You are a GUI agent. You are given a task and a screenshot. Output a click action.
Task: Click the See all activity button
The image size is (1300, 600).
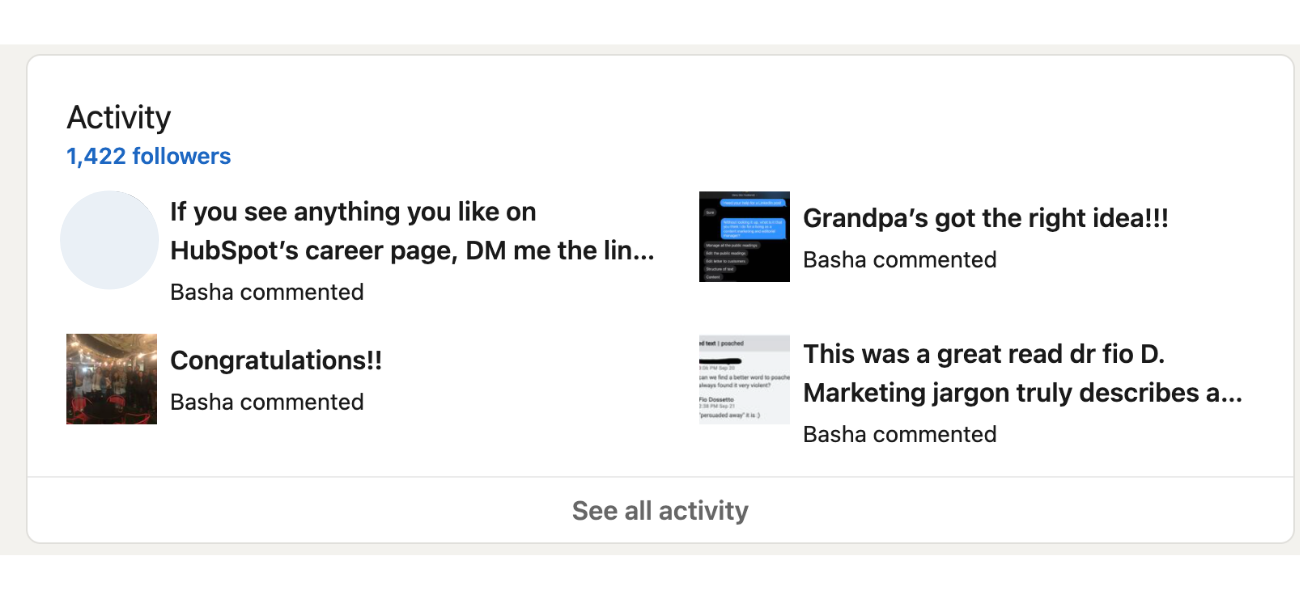660,510
